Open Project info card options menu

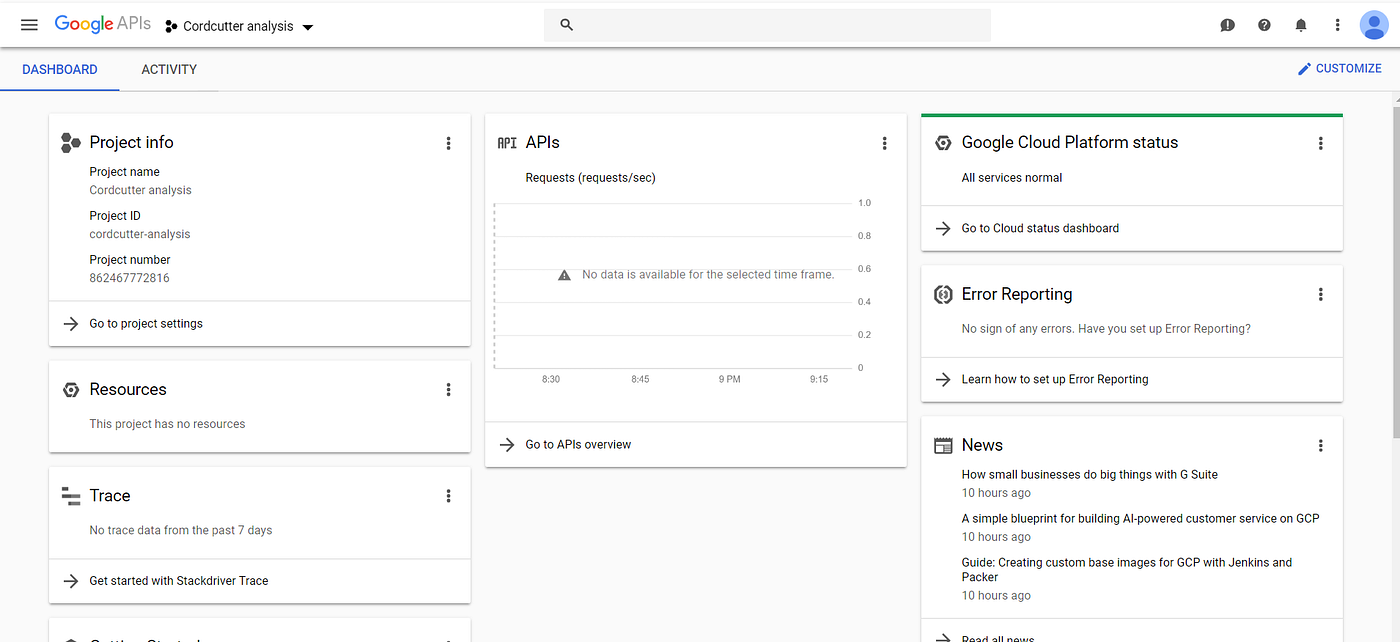pyautogui.click(x=448, y=143)
